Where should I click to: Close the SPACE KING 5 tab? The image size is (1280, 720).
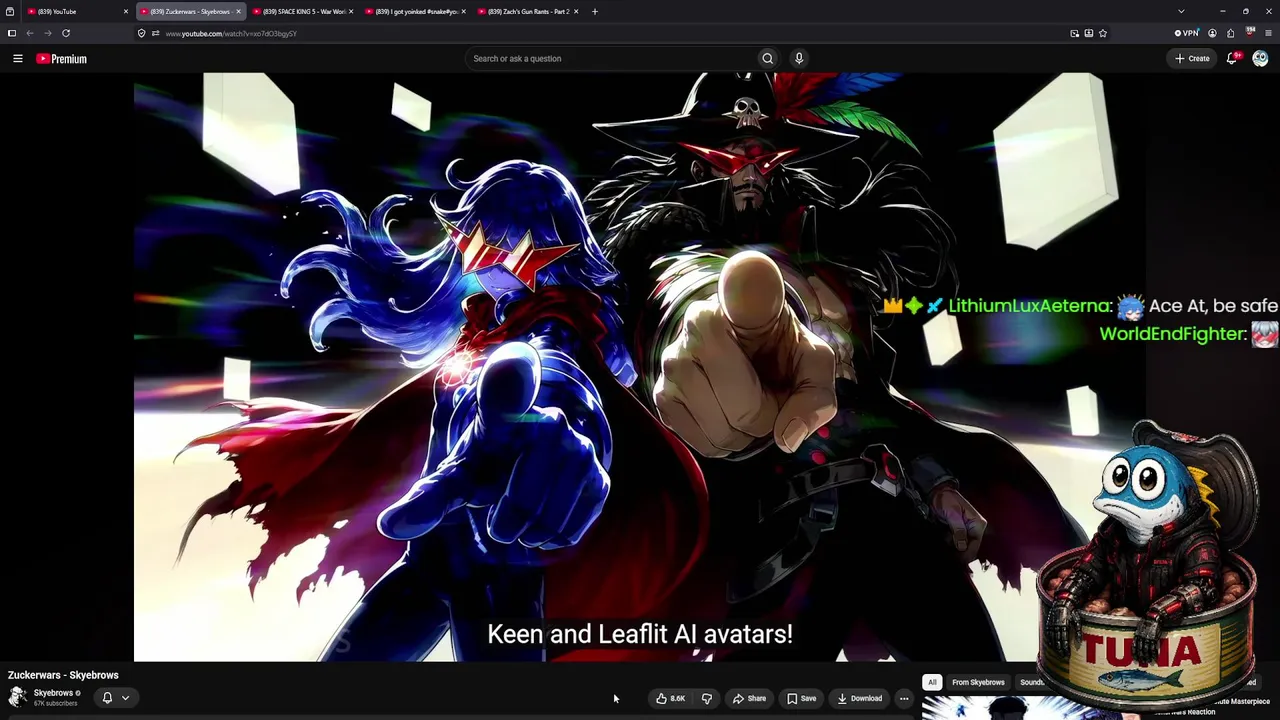351,12
